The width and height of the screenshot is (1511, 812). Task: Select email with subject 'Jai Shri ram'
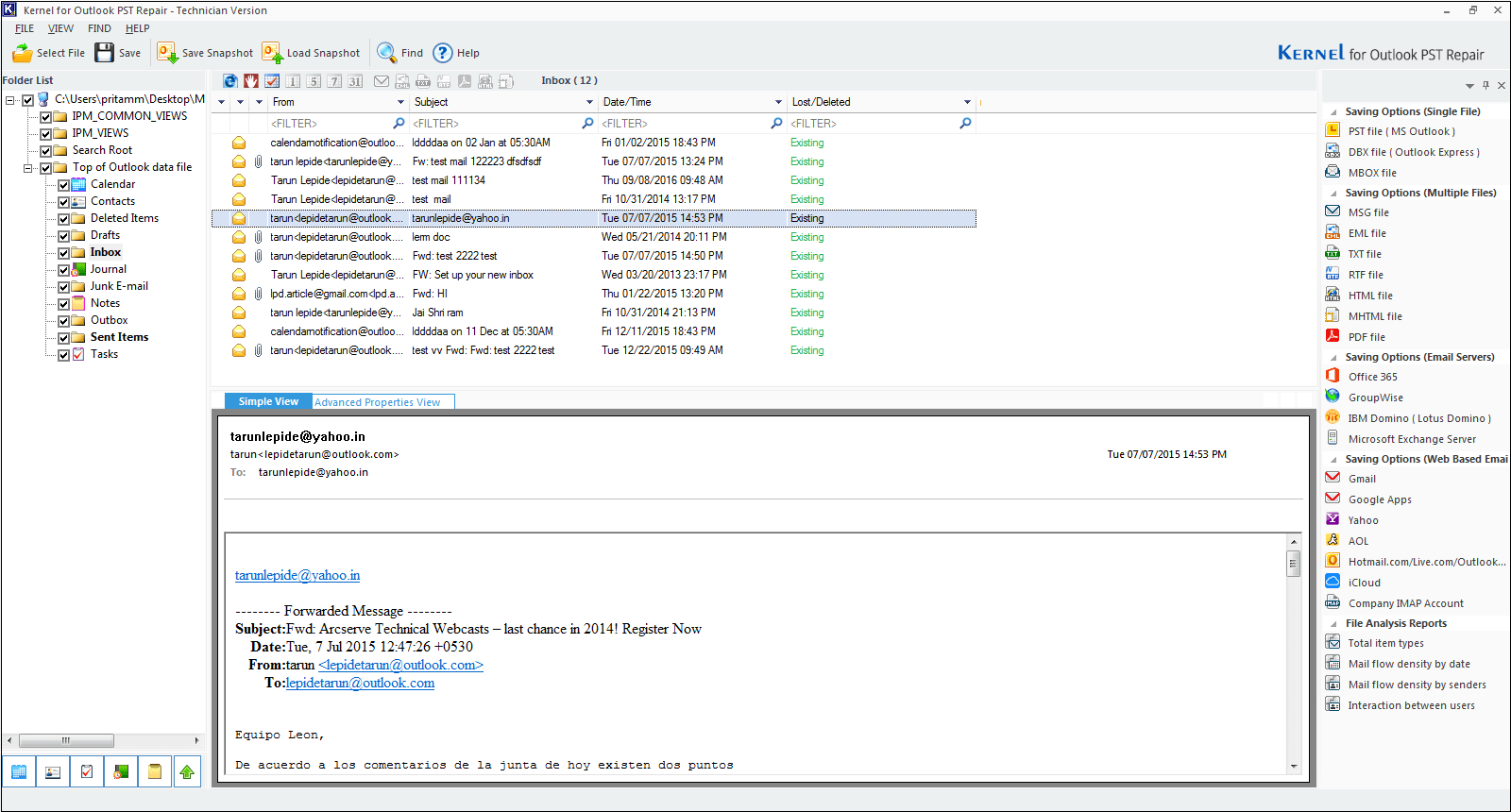pyautogui.click(x=594, y=313)
